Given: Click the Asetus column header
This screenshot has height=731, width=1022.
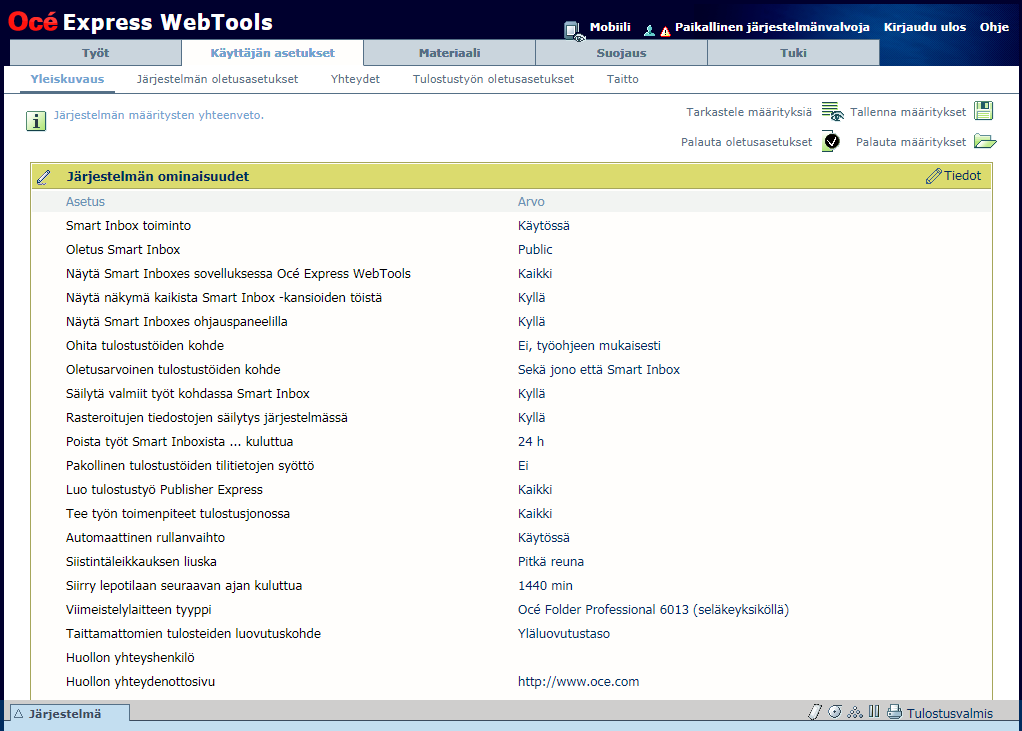Looking at the screenshot, I should 85,202.
